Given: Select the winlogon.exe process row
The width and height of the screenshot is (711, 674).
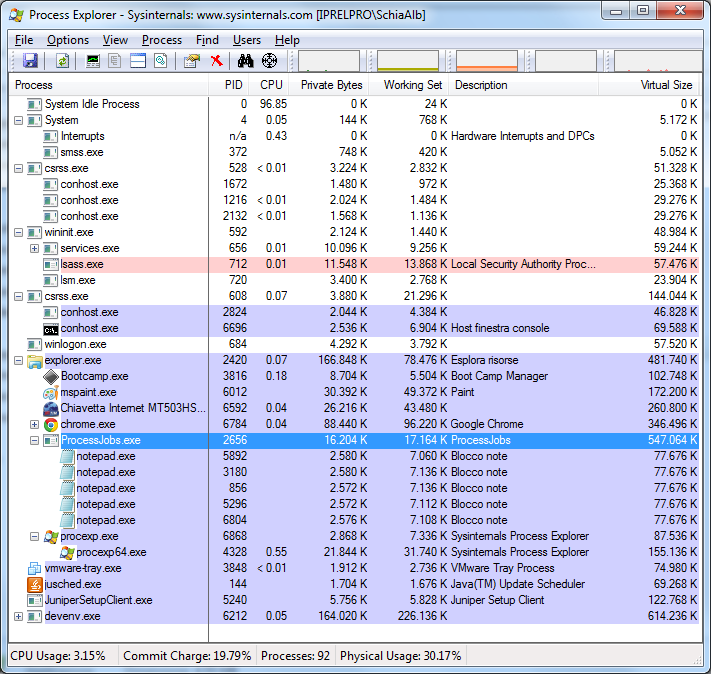Looking at the screenshot, I should pos(354,344).
